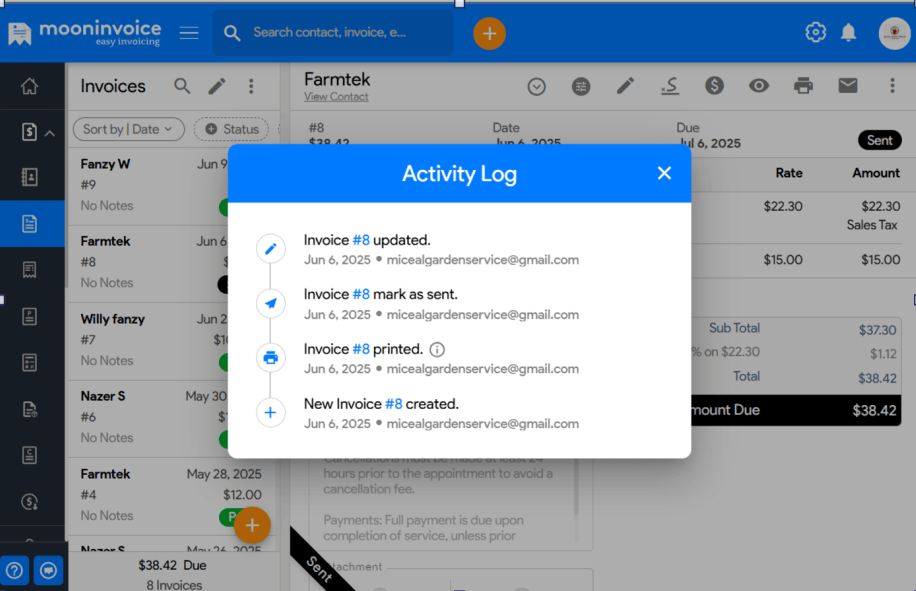Image resolution: width=916 pixels, height=591 pixels.
Task: Open the help question mark button
Action: (x=15, y=571)
